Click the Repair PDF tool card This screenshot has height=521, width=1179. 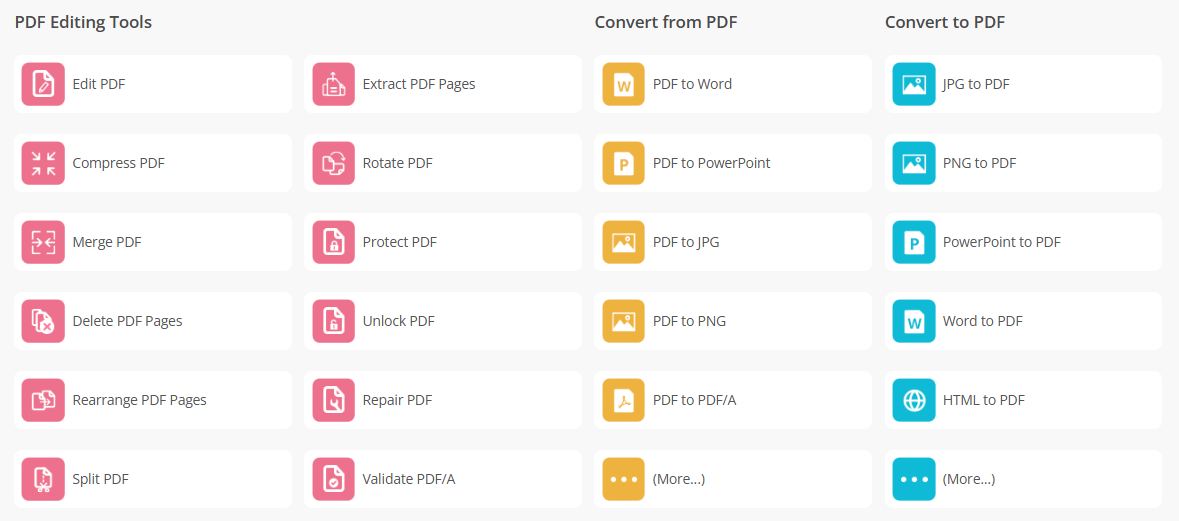(397, 400)
